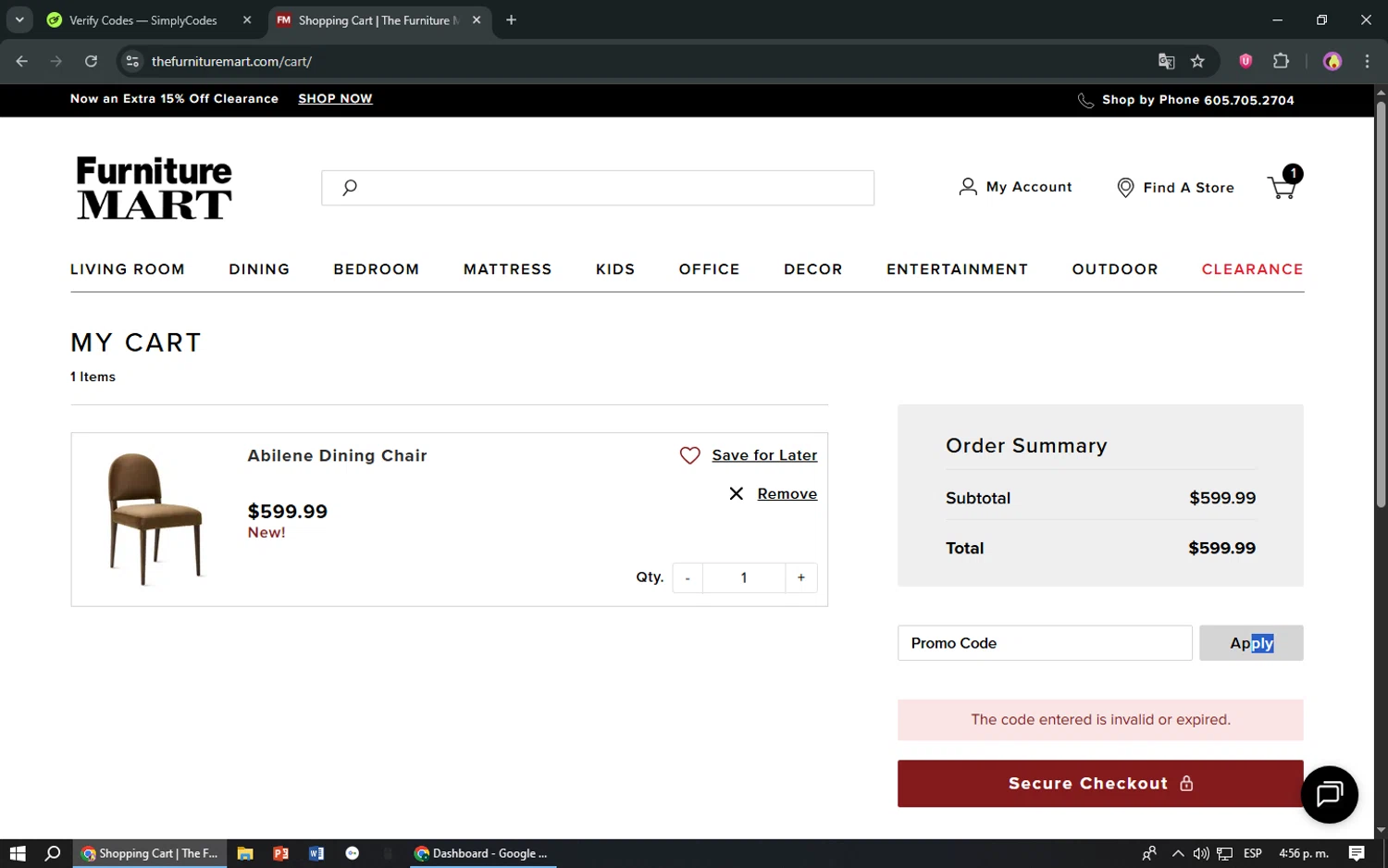Open the ENTERTAINMENT menu
Viewport: 1388px width, 868px height.
[957, 269]
